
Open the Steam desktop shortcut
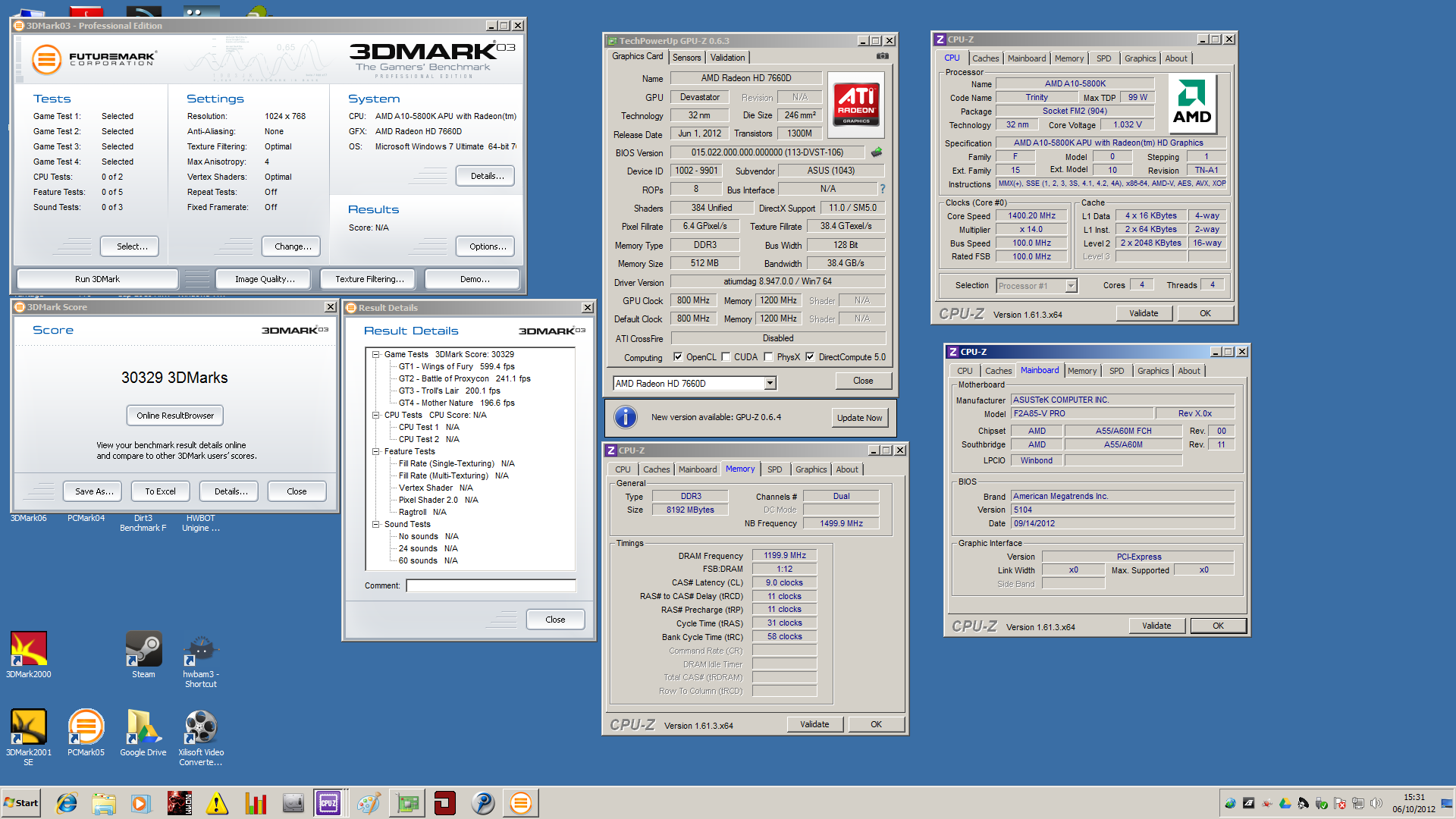[143, 654]
